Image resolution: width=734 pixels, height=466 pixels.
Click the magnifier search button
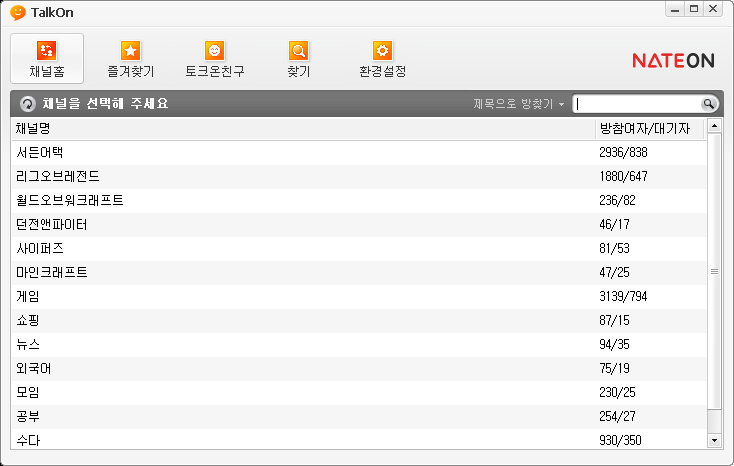709,104
